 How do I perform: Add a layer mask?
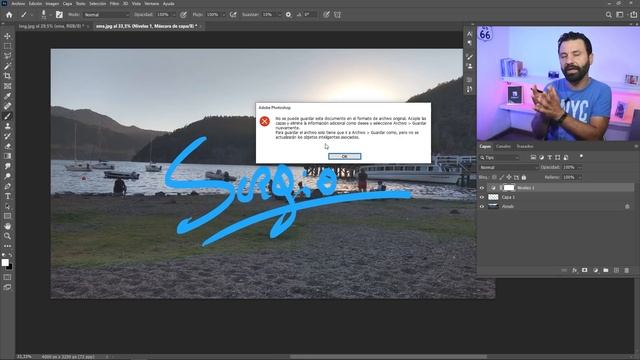pos(584,270)
